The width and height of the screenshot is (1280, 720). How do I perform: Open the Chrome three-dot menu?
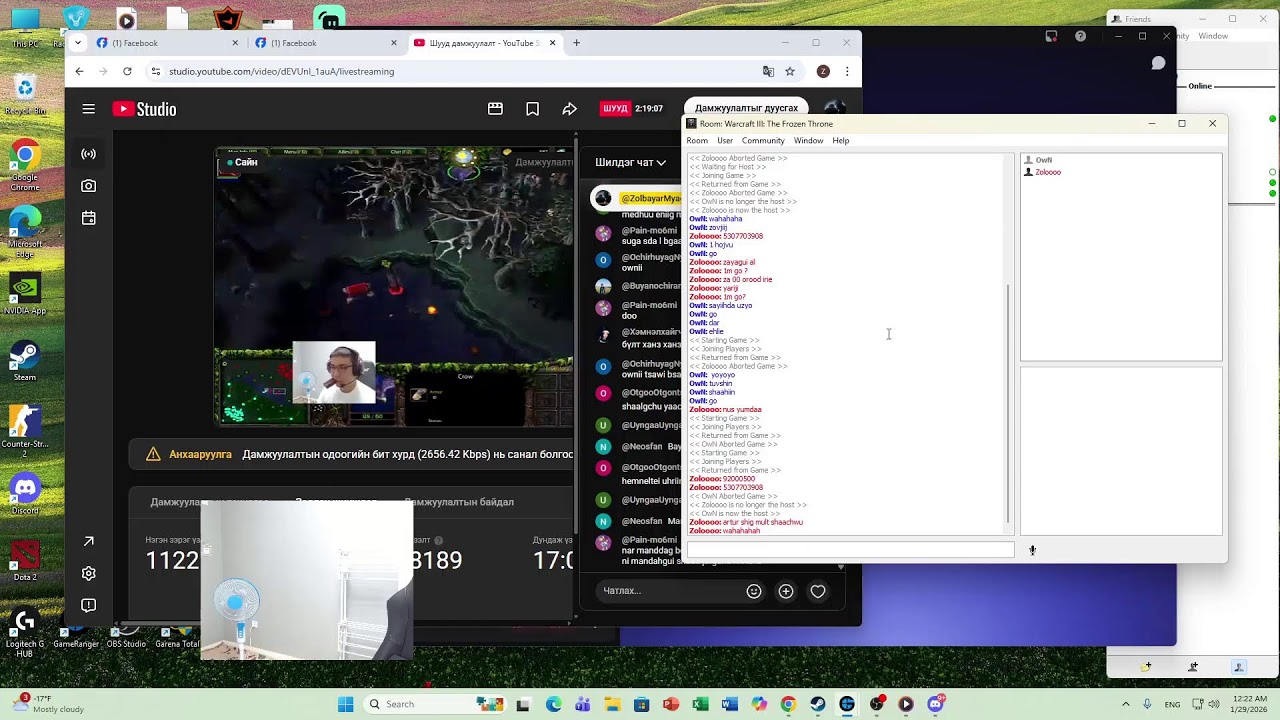coord(847,71)
